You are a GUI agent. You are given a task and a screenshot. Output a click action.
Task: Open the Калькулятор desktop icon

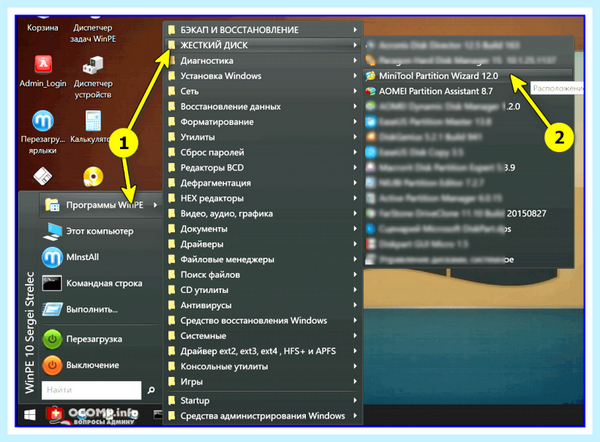(93, 127)
